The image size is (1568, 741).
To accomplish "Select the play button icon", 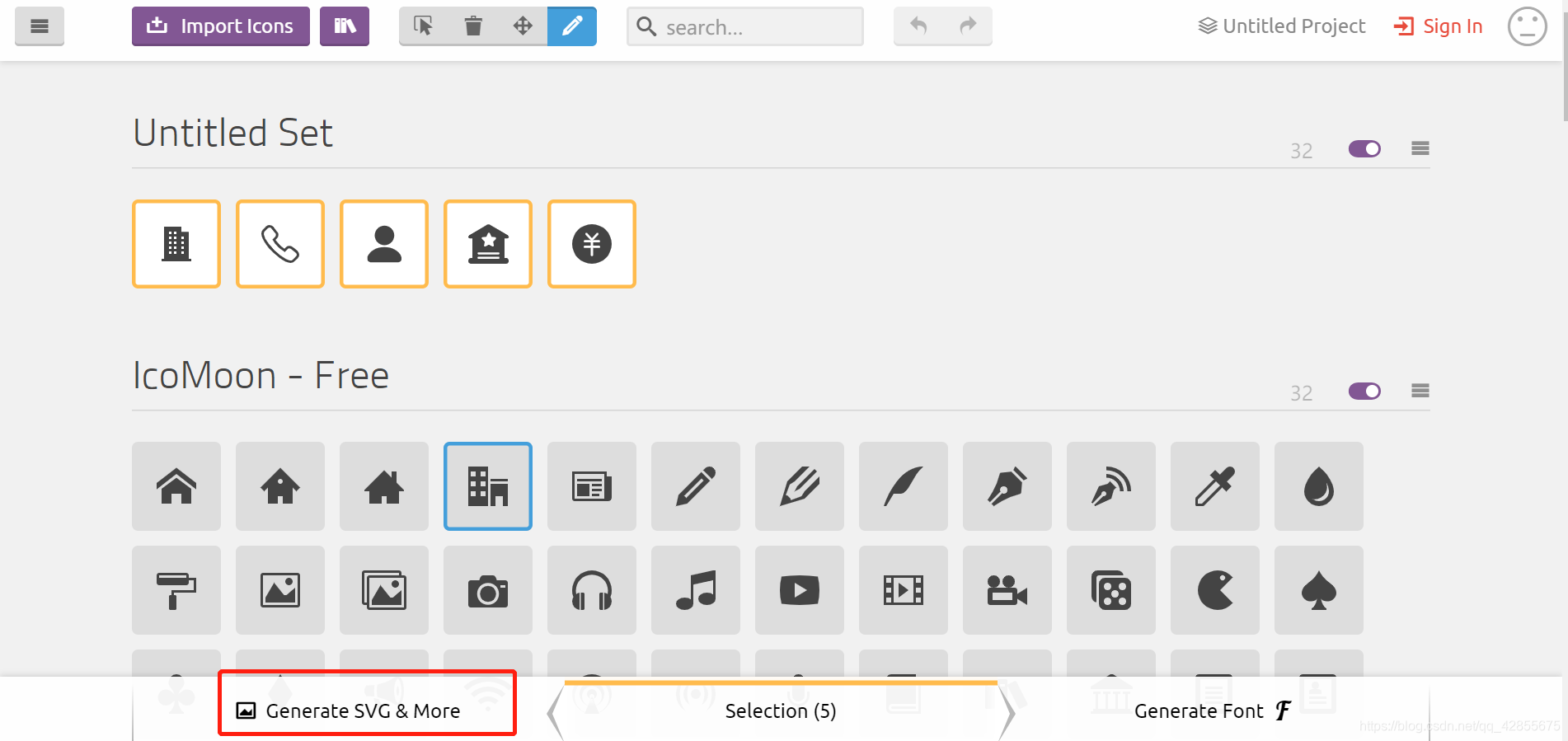I will pos(800,590).
